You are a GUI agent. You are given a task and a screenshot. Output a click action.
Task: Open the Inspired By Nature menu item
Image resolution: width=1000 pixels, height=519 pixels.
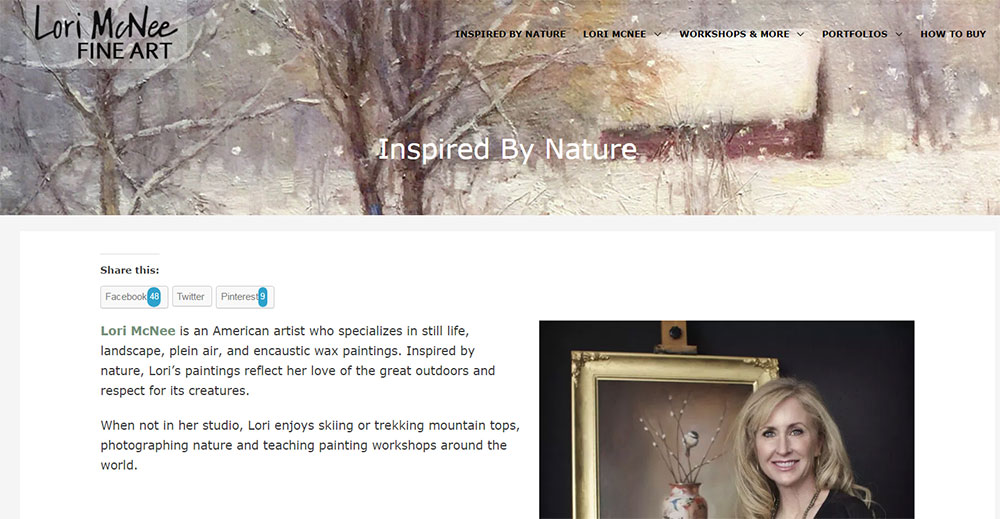tap(510, 34)
